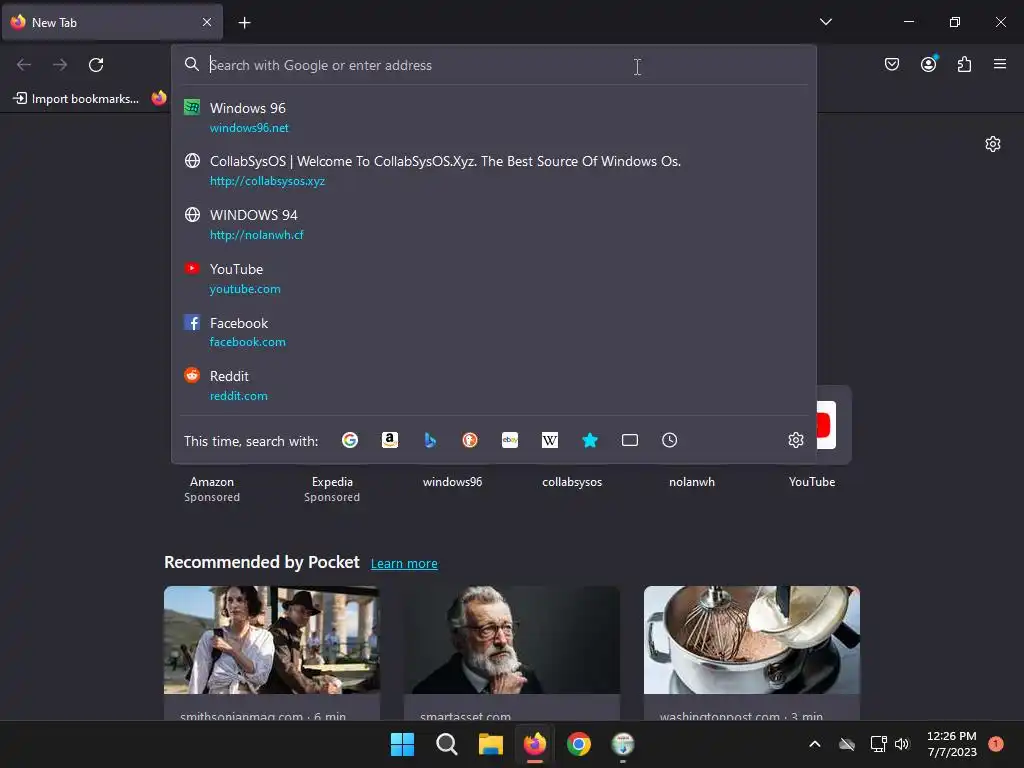Choose the Windows 96 suggestion
Viewport: 1024px width, 768px height.
click(x=494, y=117)
